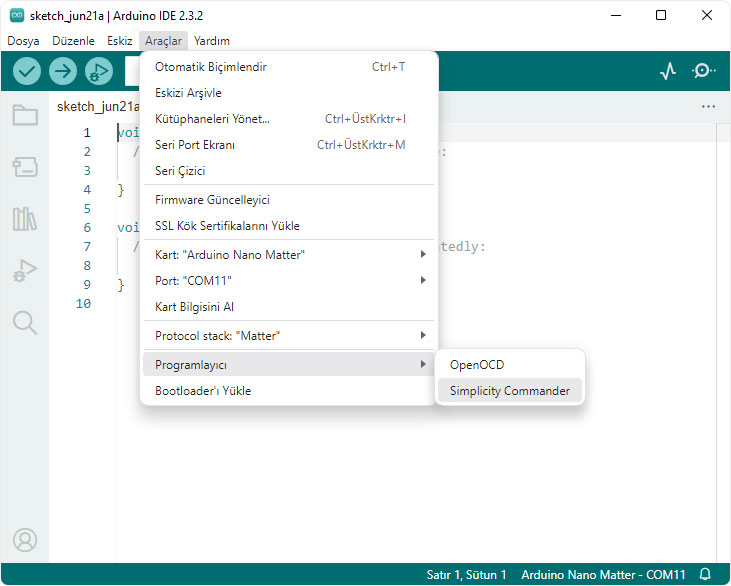Open Kütüphaneleri Yönet... entry

click(x=289, y=119)
